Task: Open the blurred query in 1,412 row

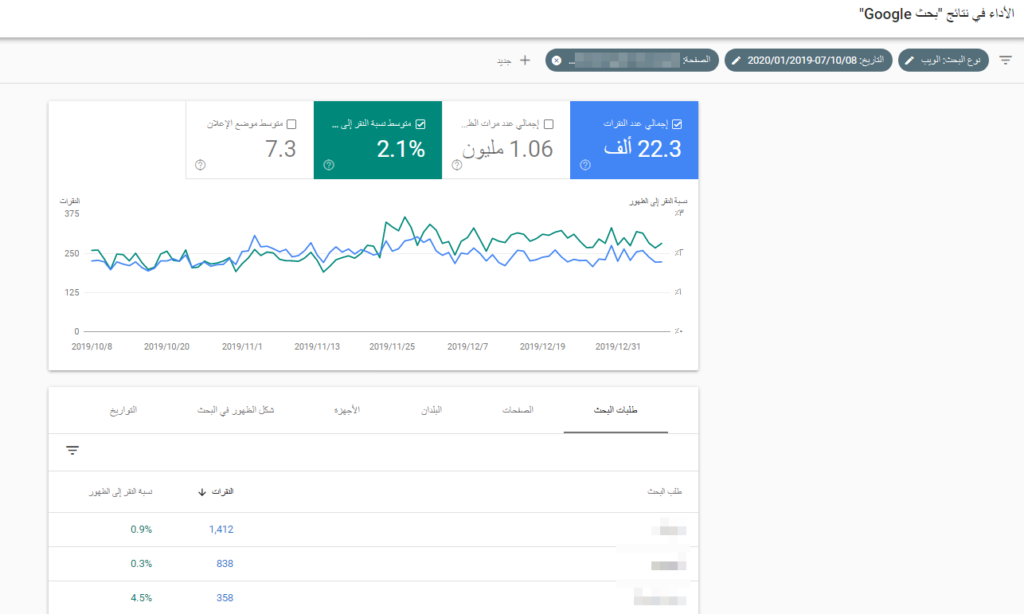Action: (669, 528)
